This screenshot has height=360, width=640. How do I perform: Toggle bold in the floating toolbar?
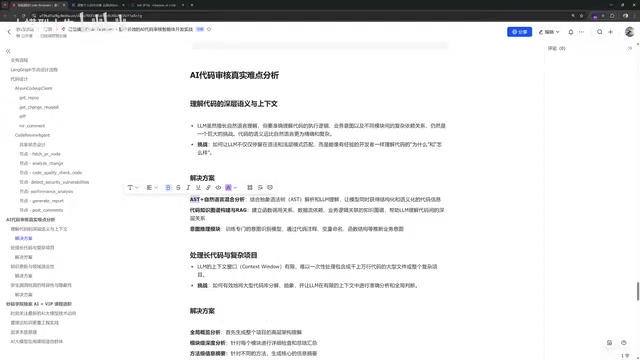pos(168,187)
